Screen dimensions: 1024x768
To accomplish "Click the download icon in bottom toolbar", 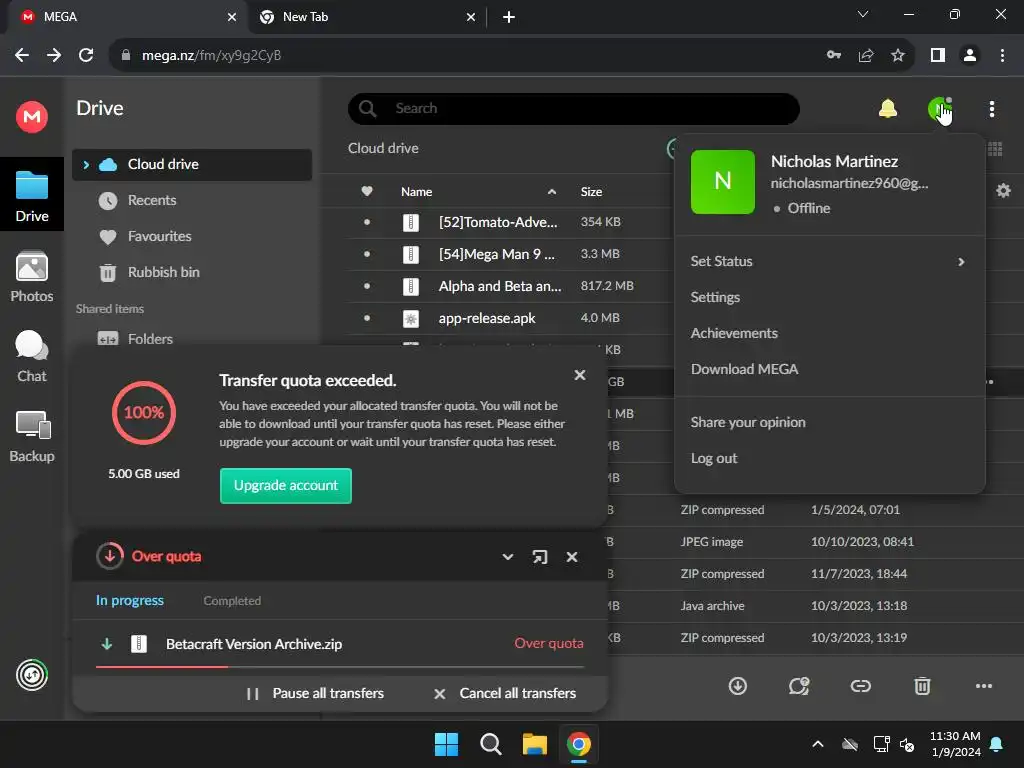I will 738,686.
